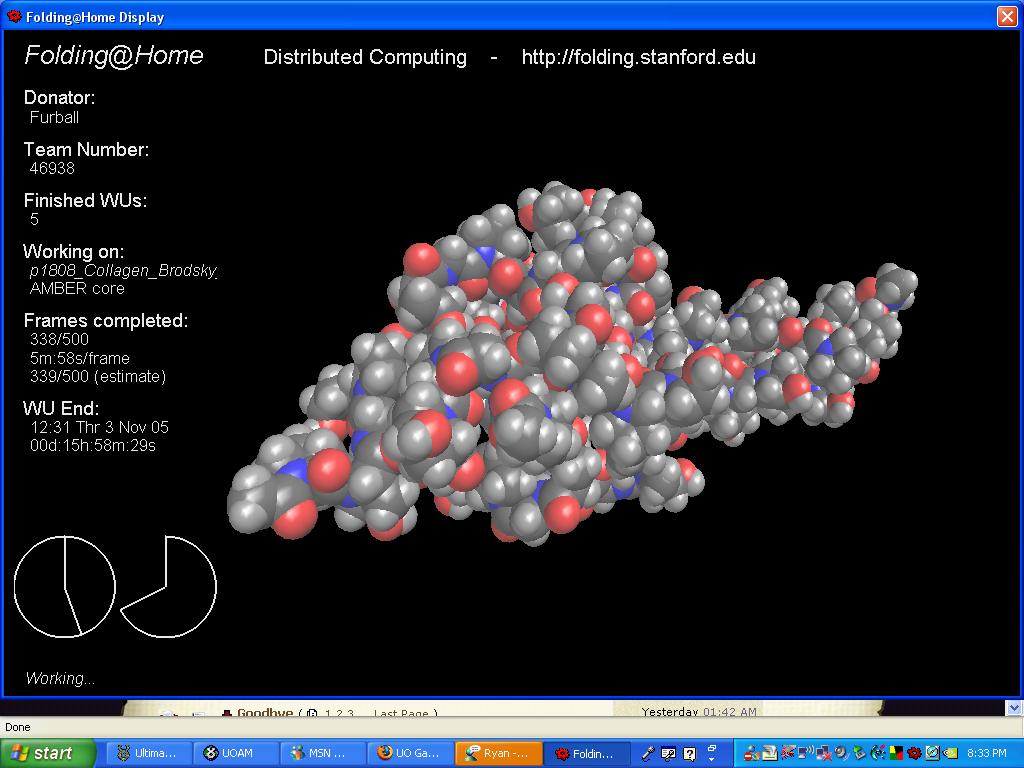Click the red and grey scribble tray icon
Viewport: 1024px width, 768px height.
pos(788,753)
